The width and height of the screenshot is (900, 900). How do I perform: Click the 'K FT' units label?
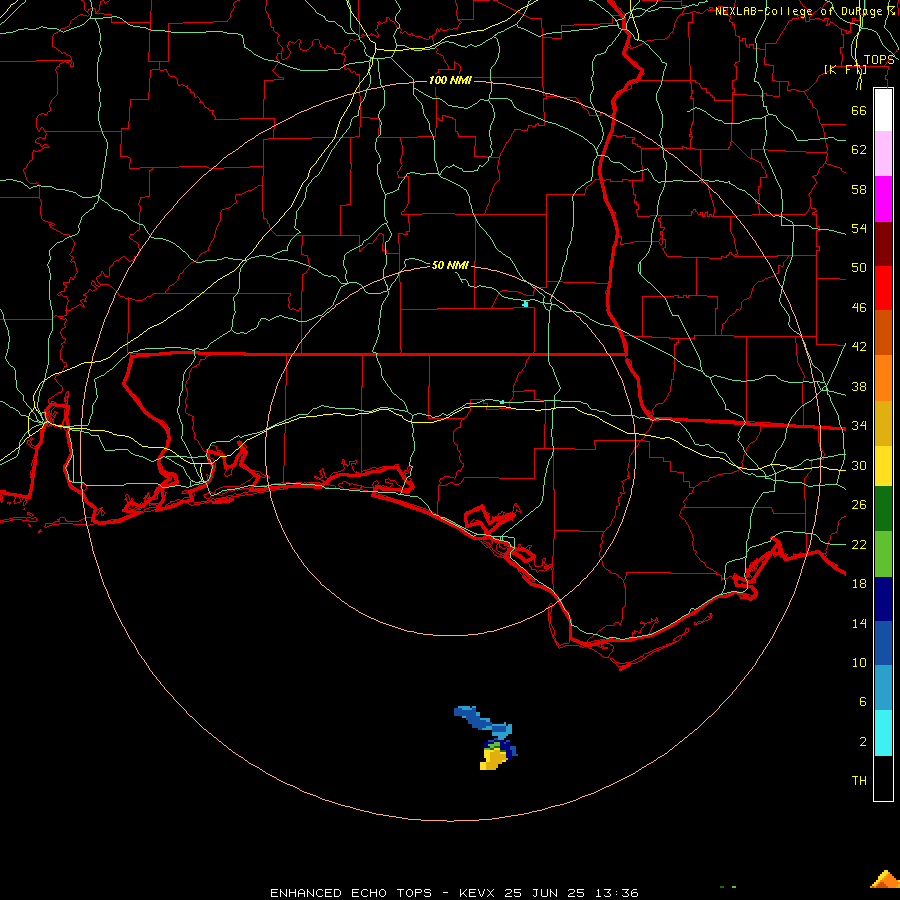[x=845, y=69]
